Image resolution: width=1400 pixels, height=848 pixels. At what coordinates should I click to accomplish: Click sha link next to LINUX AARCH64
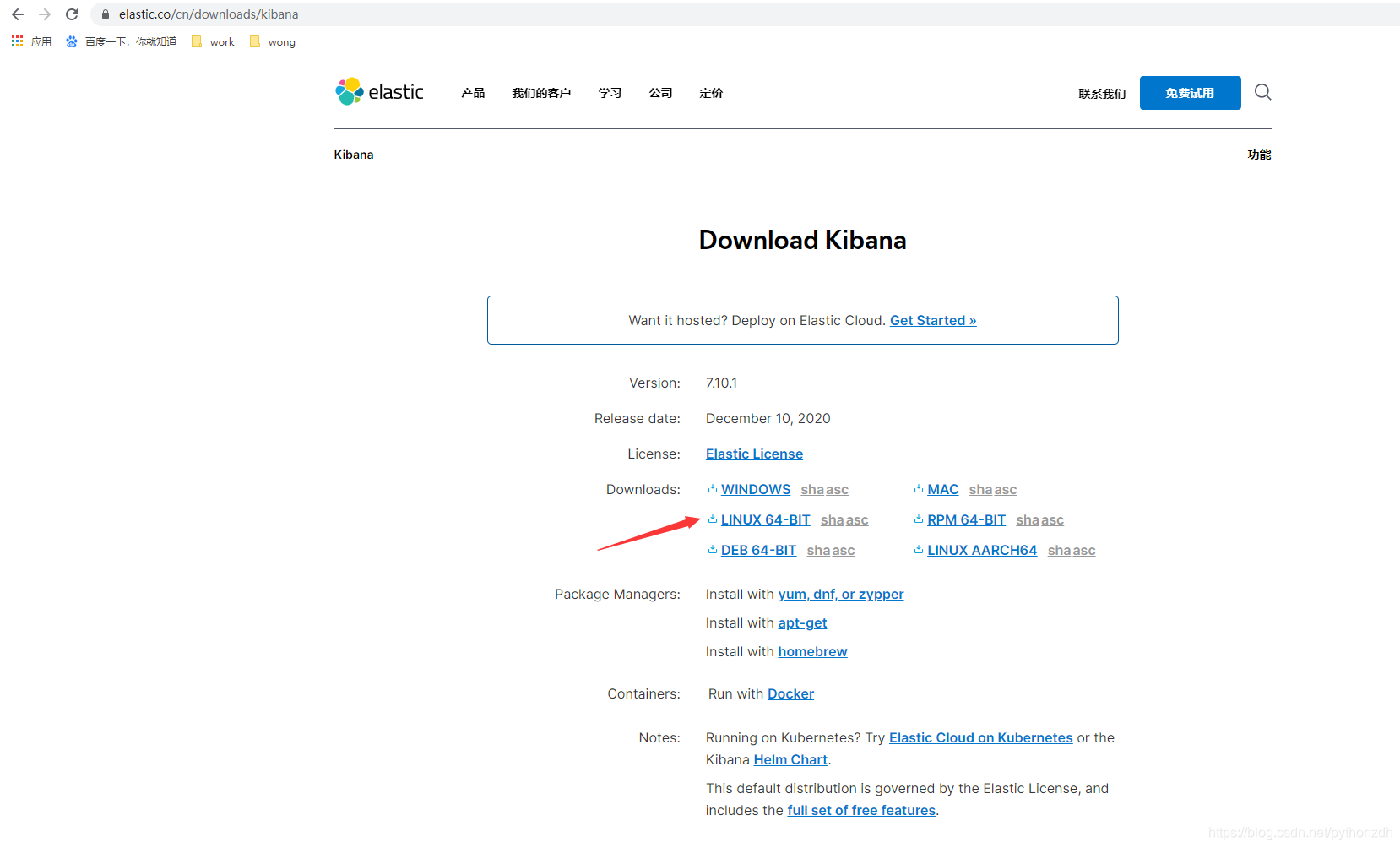[1060, 550]
